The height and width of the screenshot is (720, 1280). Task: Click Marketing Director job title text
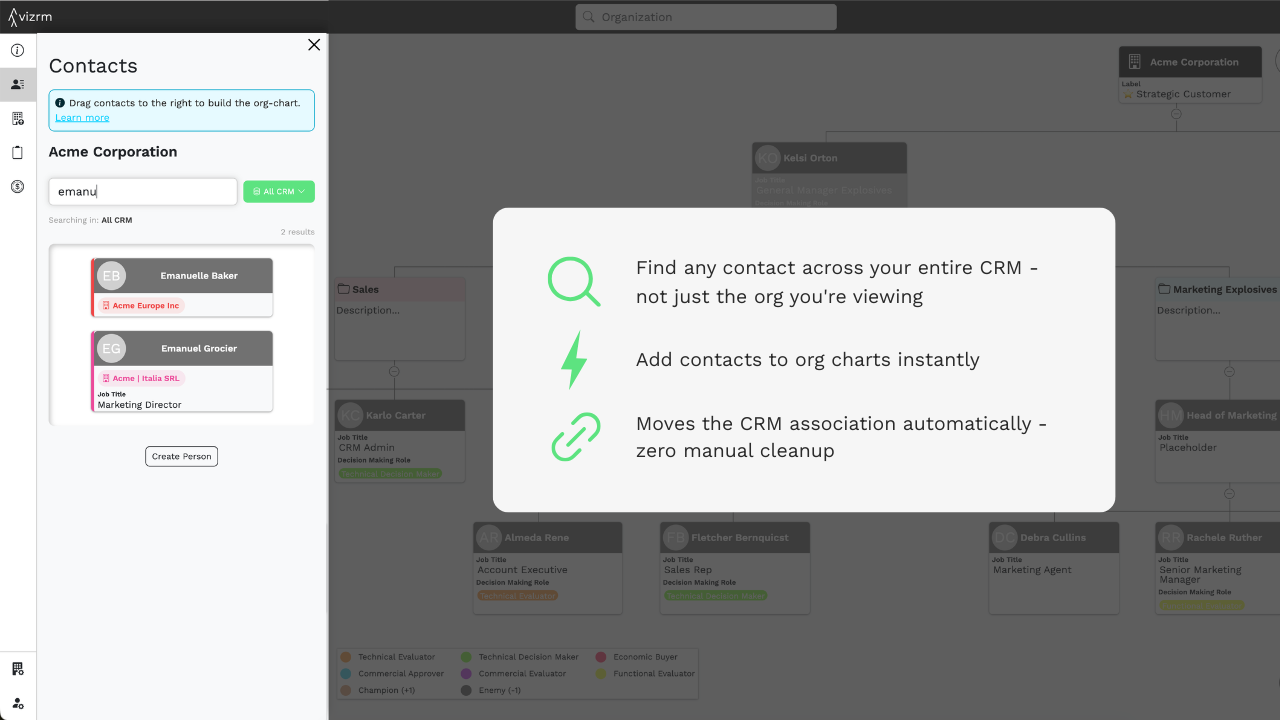pos(139,405)
